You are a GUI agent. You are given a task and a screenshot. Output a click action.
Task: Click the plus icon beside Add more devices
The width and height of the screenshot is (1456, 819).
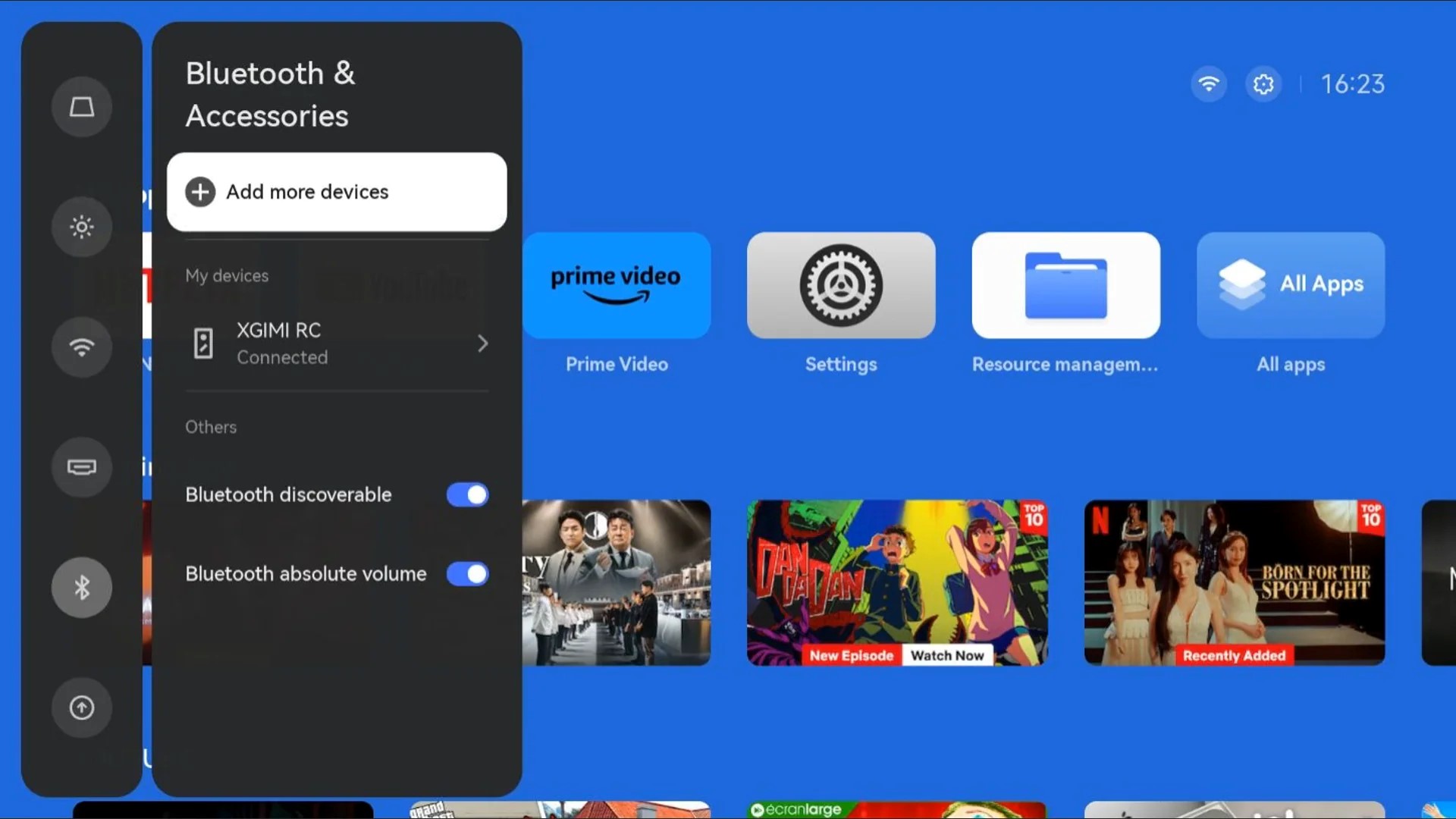200,192
